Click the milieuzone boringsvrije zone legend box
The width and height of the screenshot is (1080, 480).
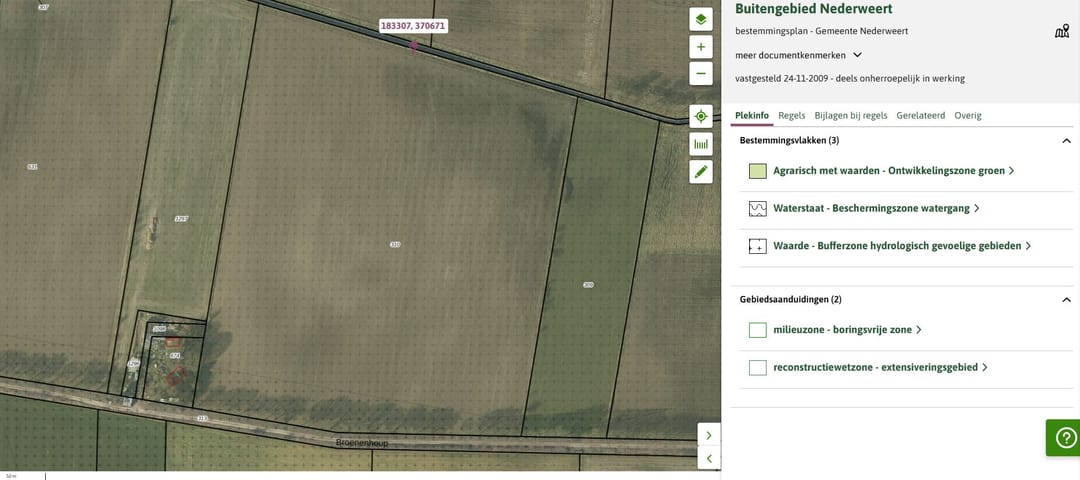tap(758, 330)
